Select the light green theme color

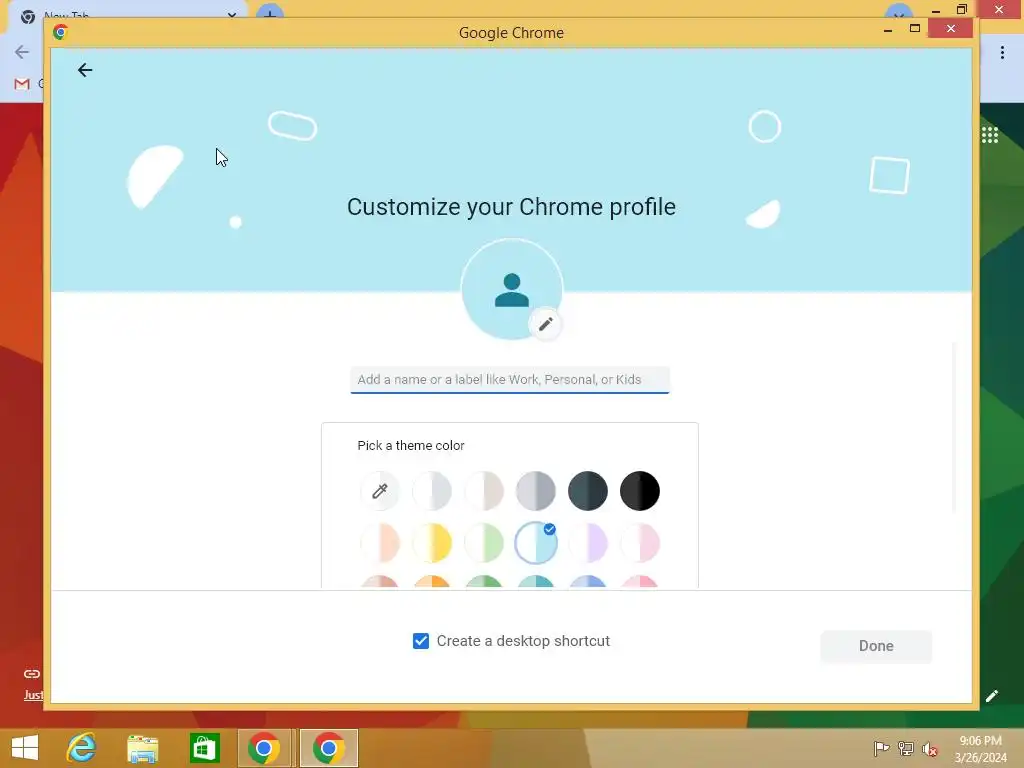click(x=484, y=543)
